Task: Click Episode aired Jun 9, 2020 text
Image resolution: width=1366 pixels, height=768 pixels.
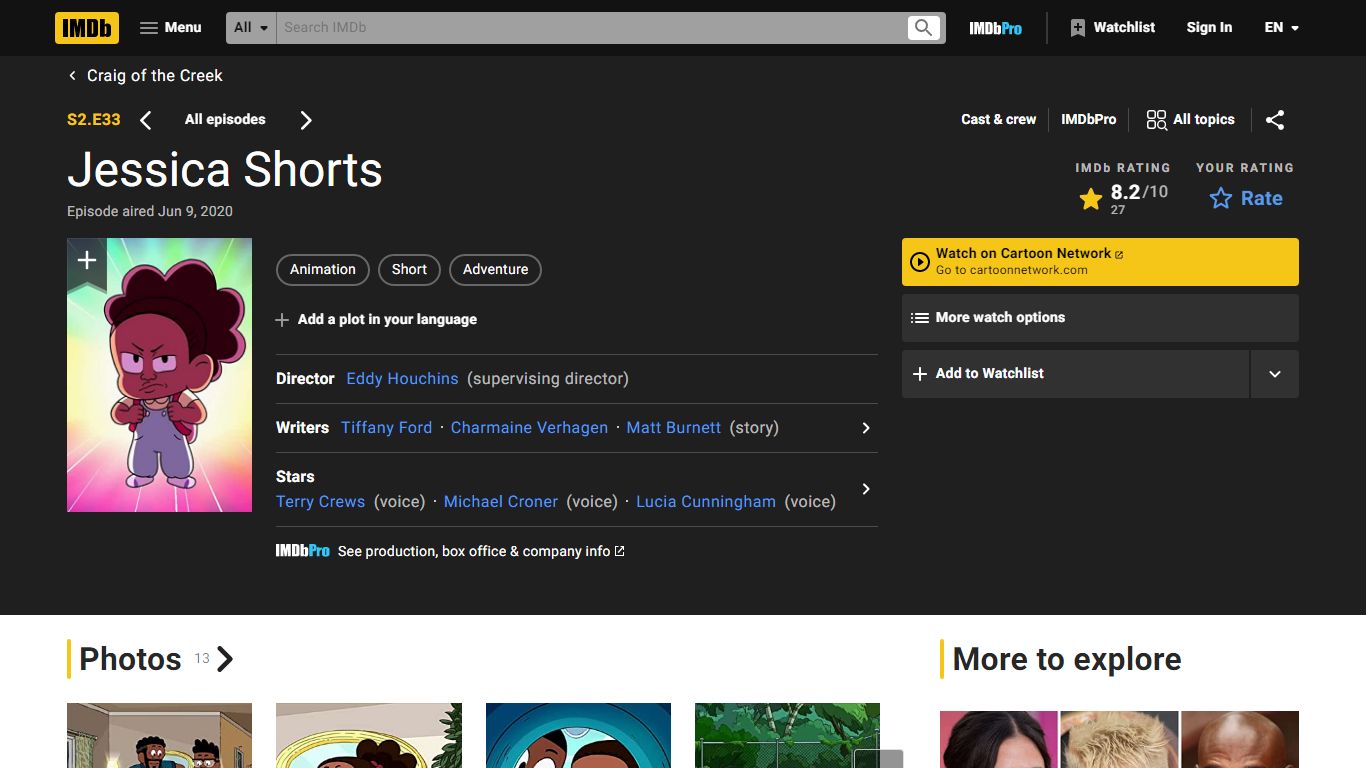Action: click(150, 212)
